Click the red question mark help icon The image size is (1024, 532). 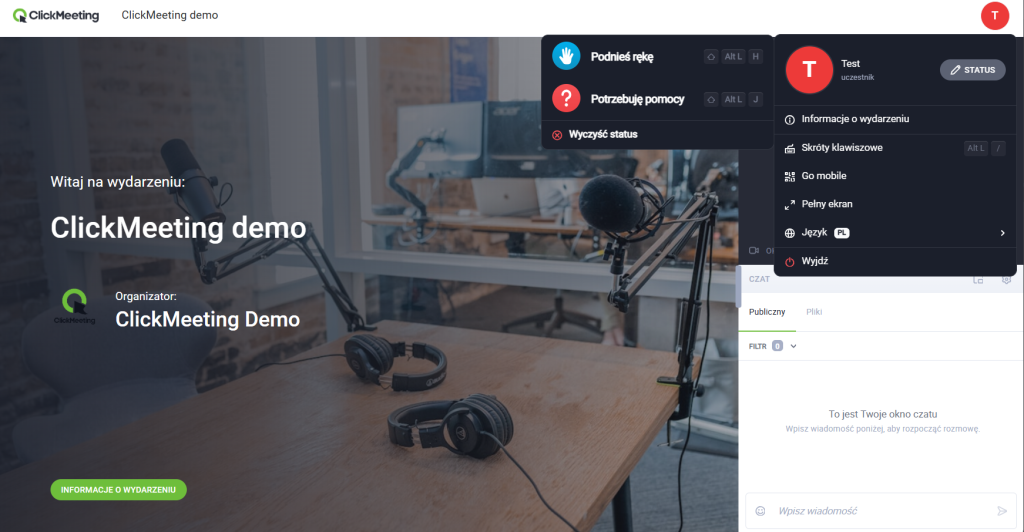click(x=566, y=98)
